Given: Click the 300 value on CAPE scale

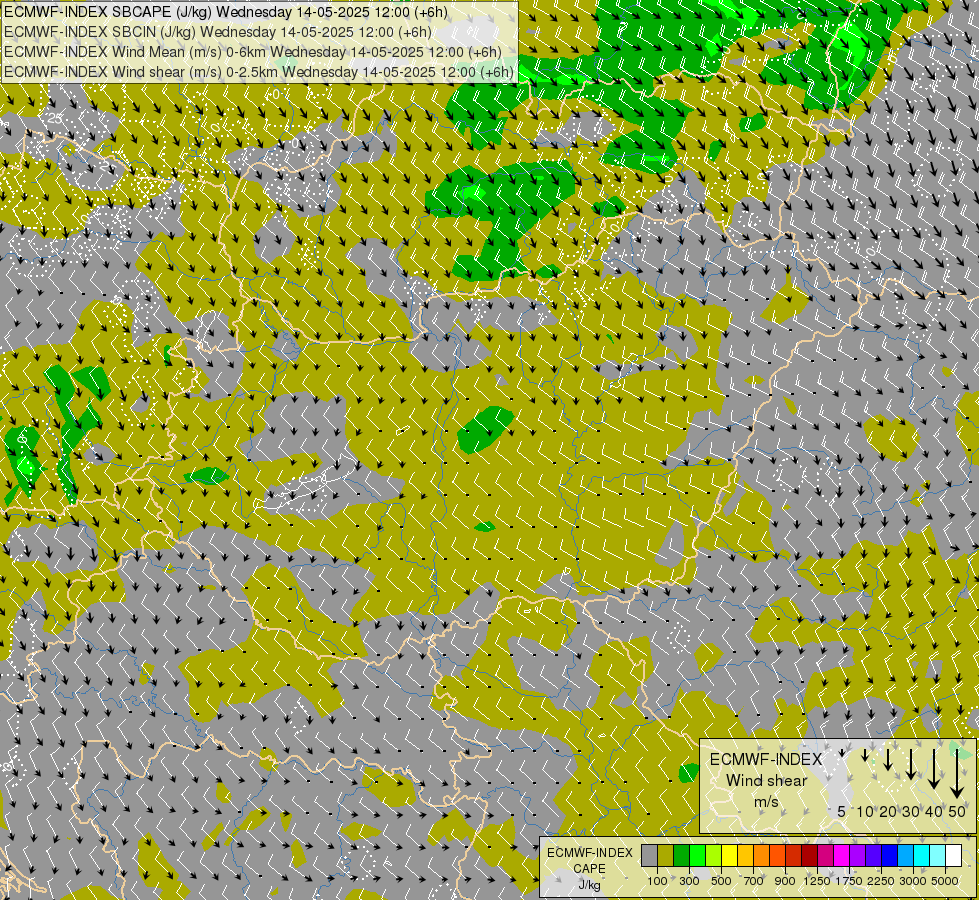Looking at the screenshot, I should 689,881.
